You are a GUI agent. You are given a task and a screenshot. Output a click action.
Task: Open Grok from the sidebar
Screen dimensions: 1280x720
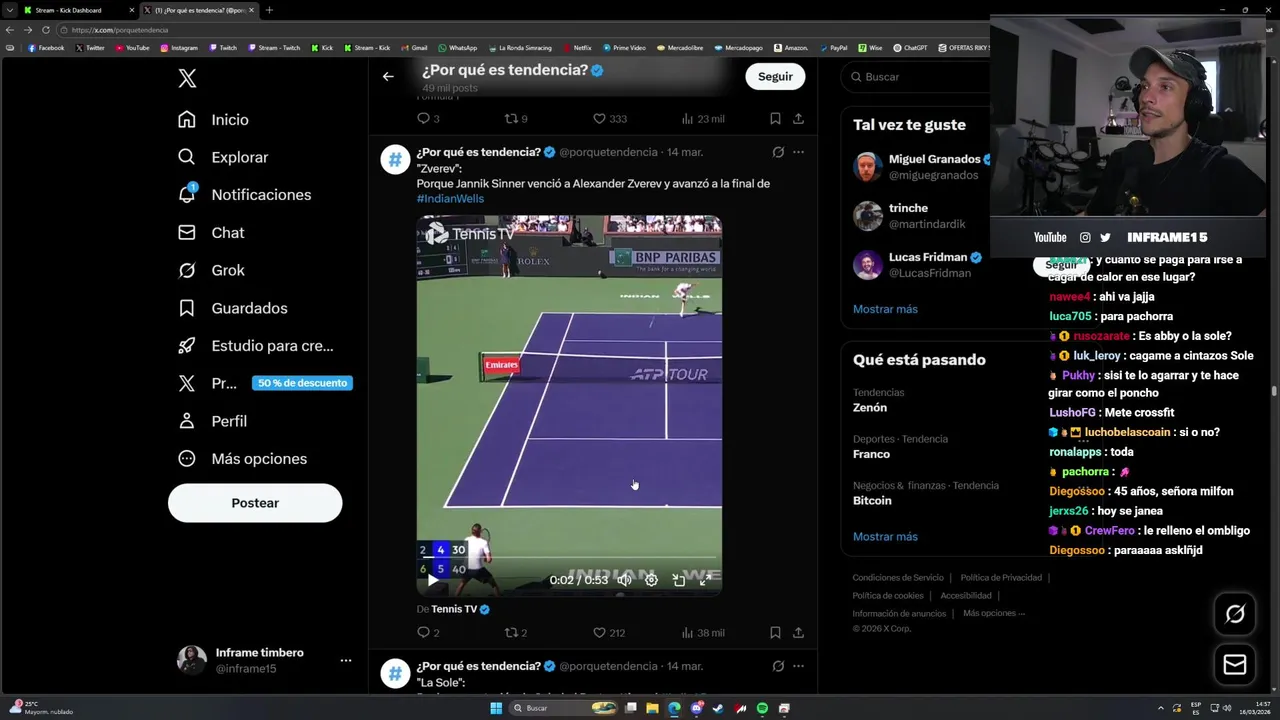(211, 270)
